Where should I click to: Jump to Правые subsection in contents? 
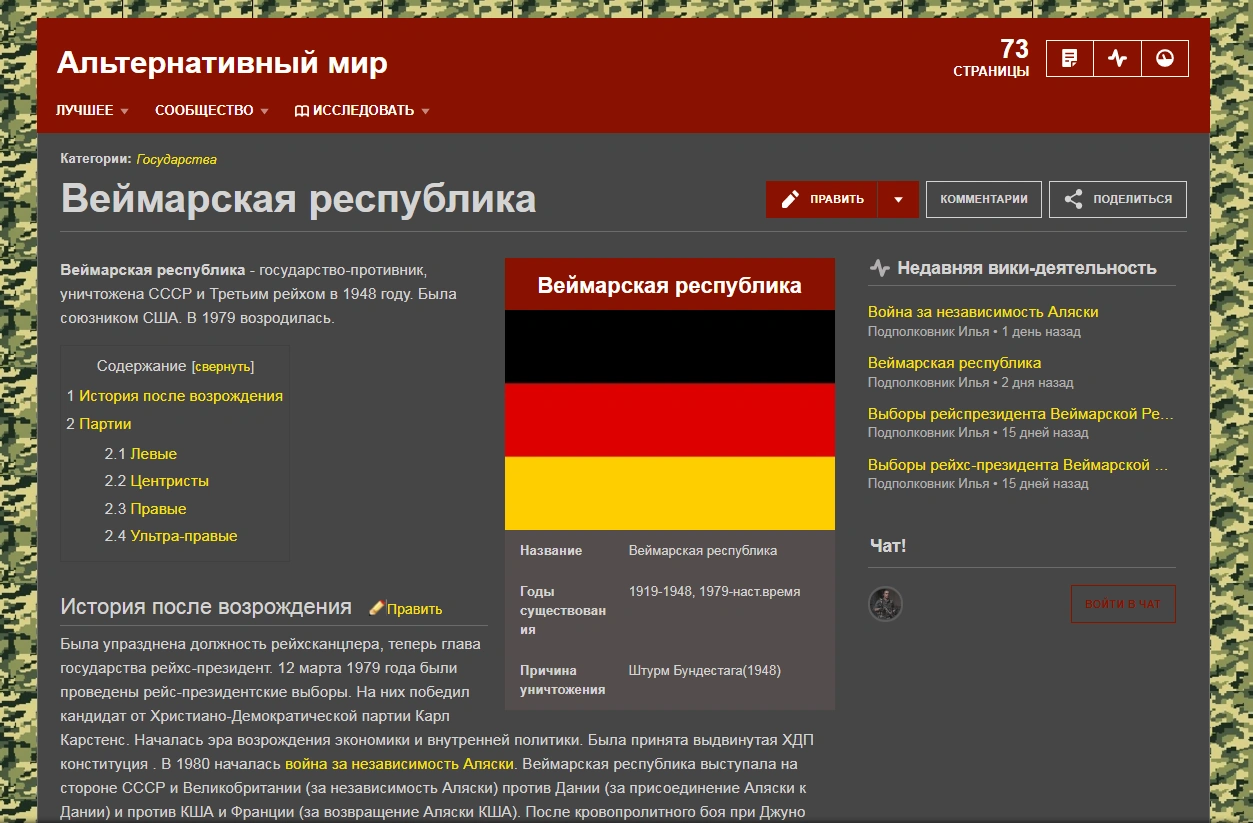coord(158,509)
